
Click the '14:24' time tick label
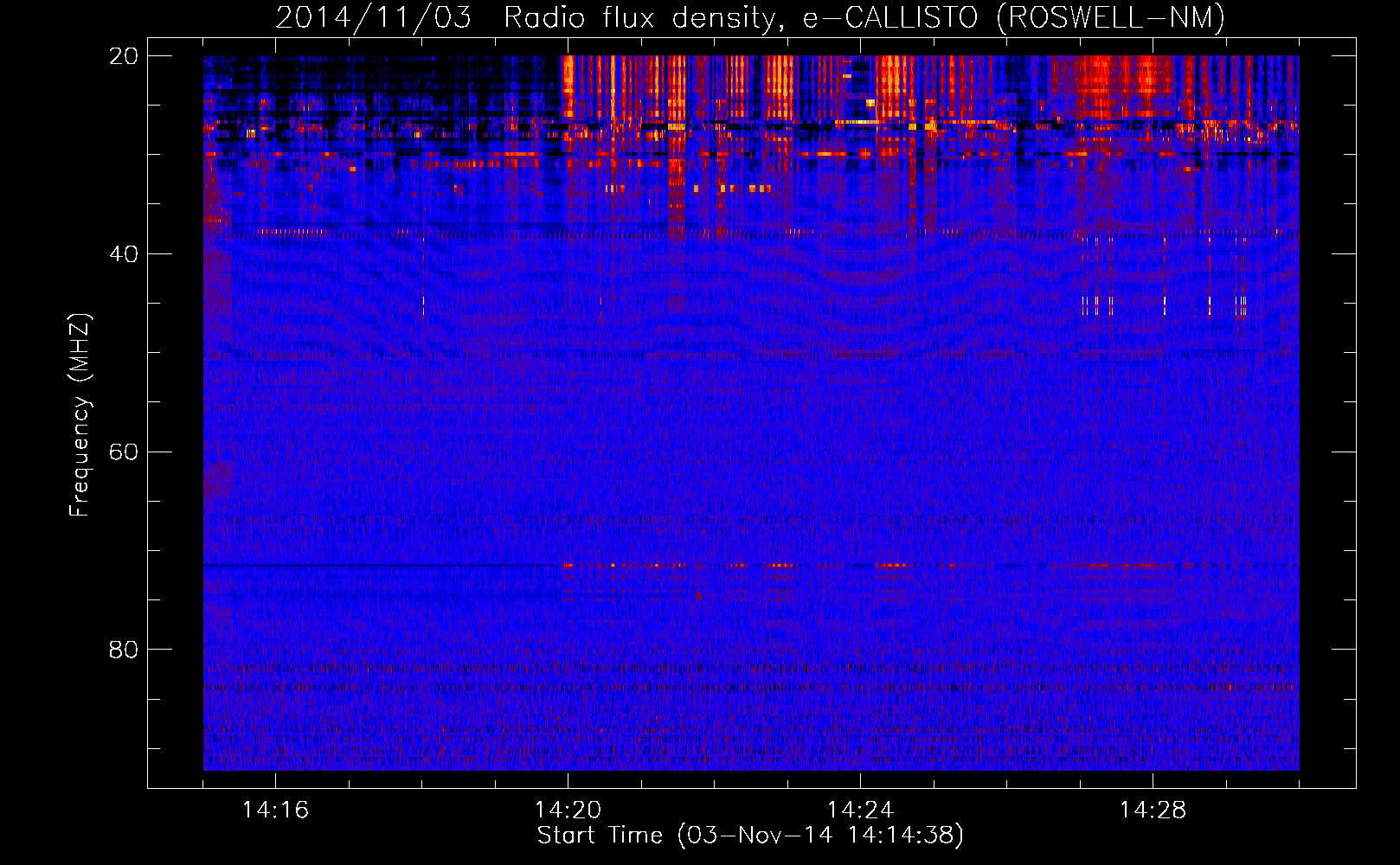860,811
